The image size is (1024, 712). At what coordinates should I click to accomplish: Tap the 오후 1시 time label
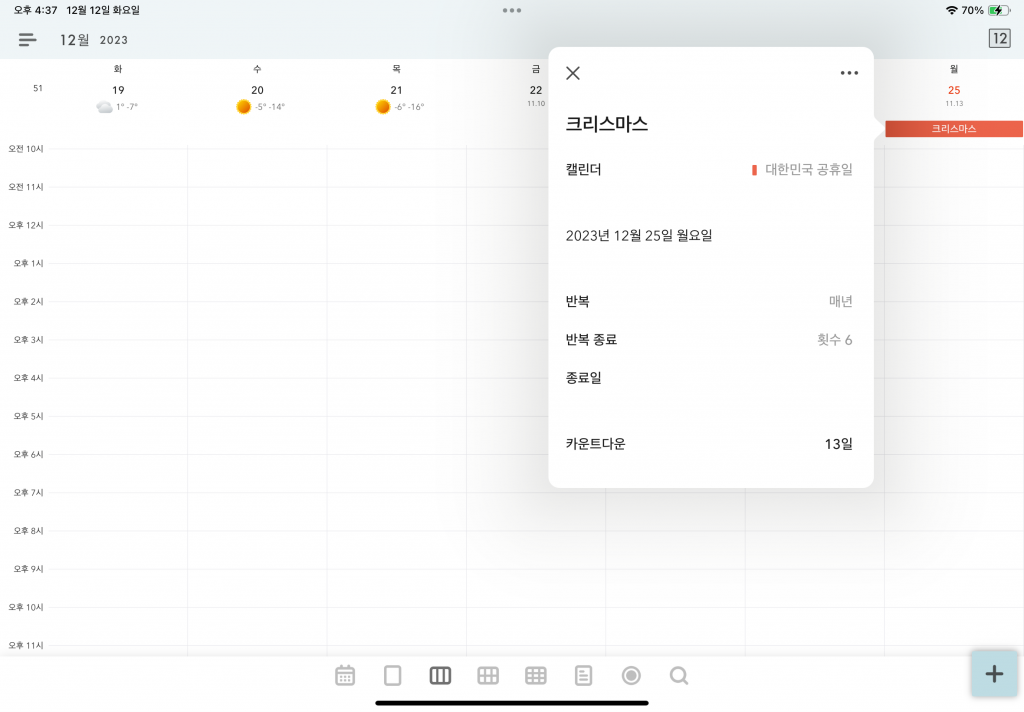pos(28,263)
